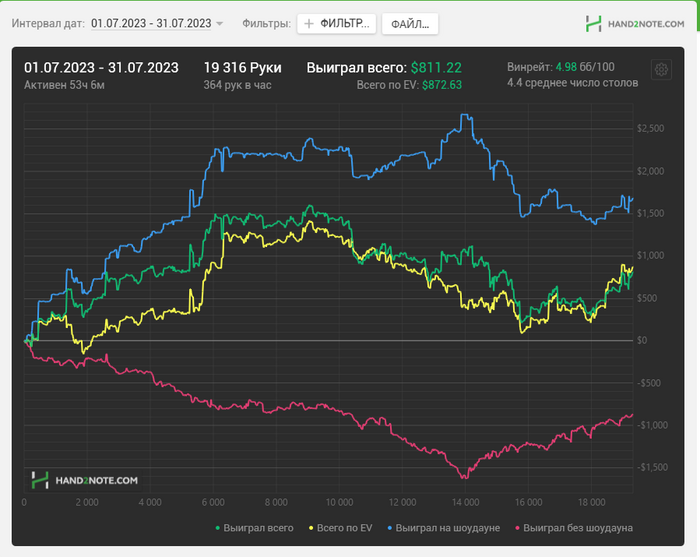Click the 18 000 x-axis label

click(592, 502)
